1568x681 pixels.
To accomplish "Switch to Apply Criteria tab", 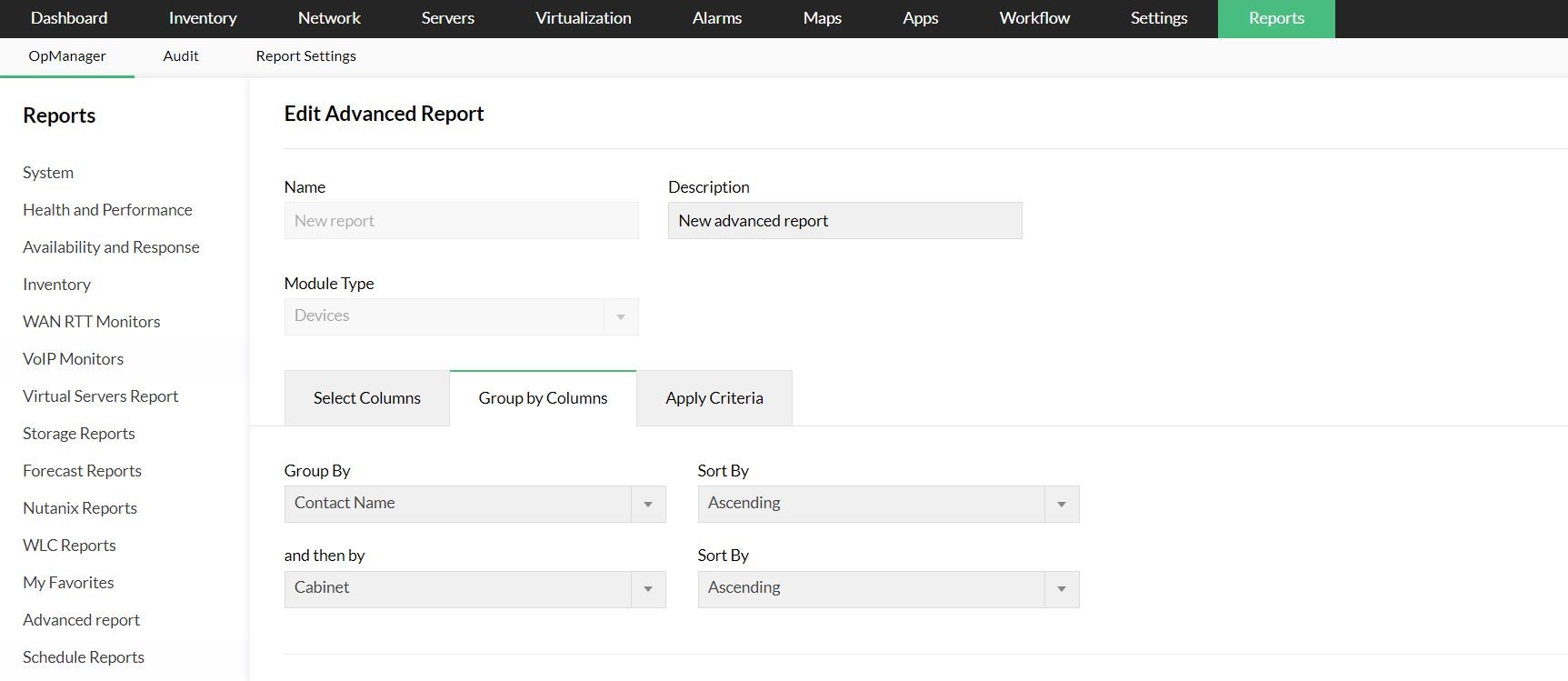I will click(714, 398).
